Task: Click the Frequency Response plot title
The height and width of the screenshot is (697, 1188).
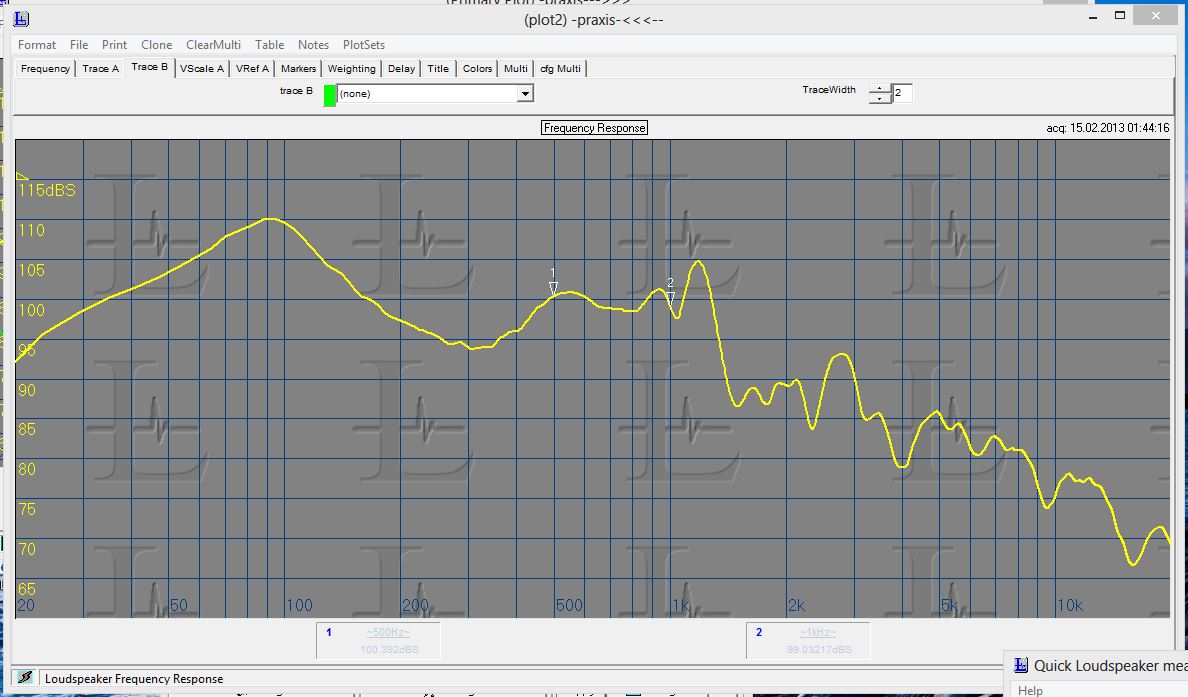Action: (594, 128)
